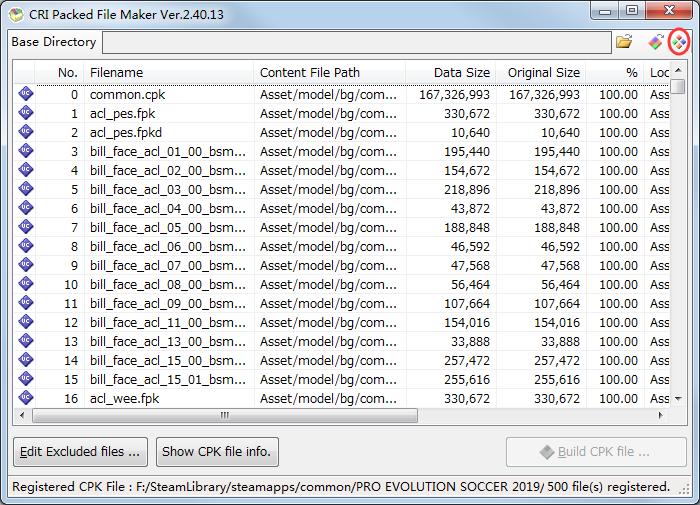
Task: Click the Original Size cell 47,568
Action: pos(560,266)
